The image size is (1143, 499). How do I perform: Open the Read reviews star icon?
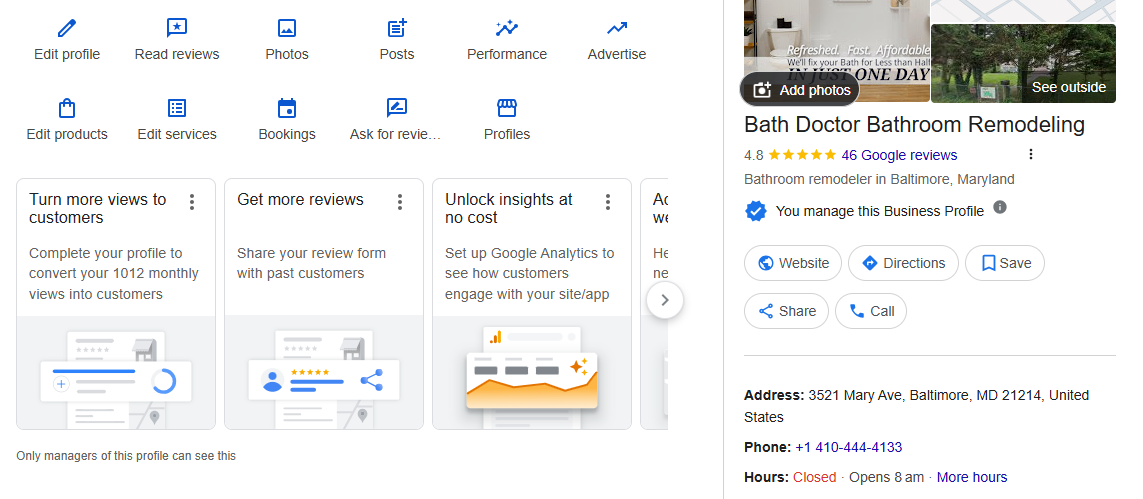point(177,28)
